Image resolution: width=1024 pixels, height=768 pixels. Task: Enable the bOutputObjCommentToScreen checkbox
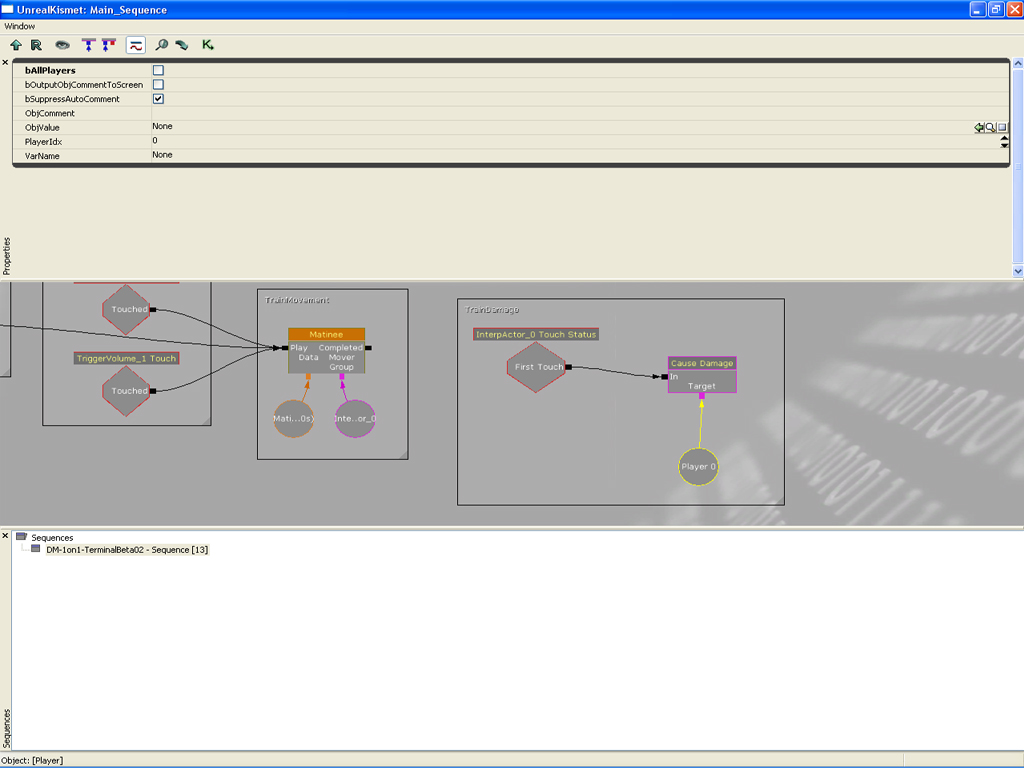158,84
